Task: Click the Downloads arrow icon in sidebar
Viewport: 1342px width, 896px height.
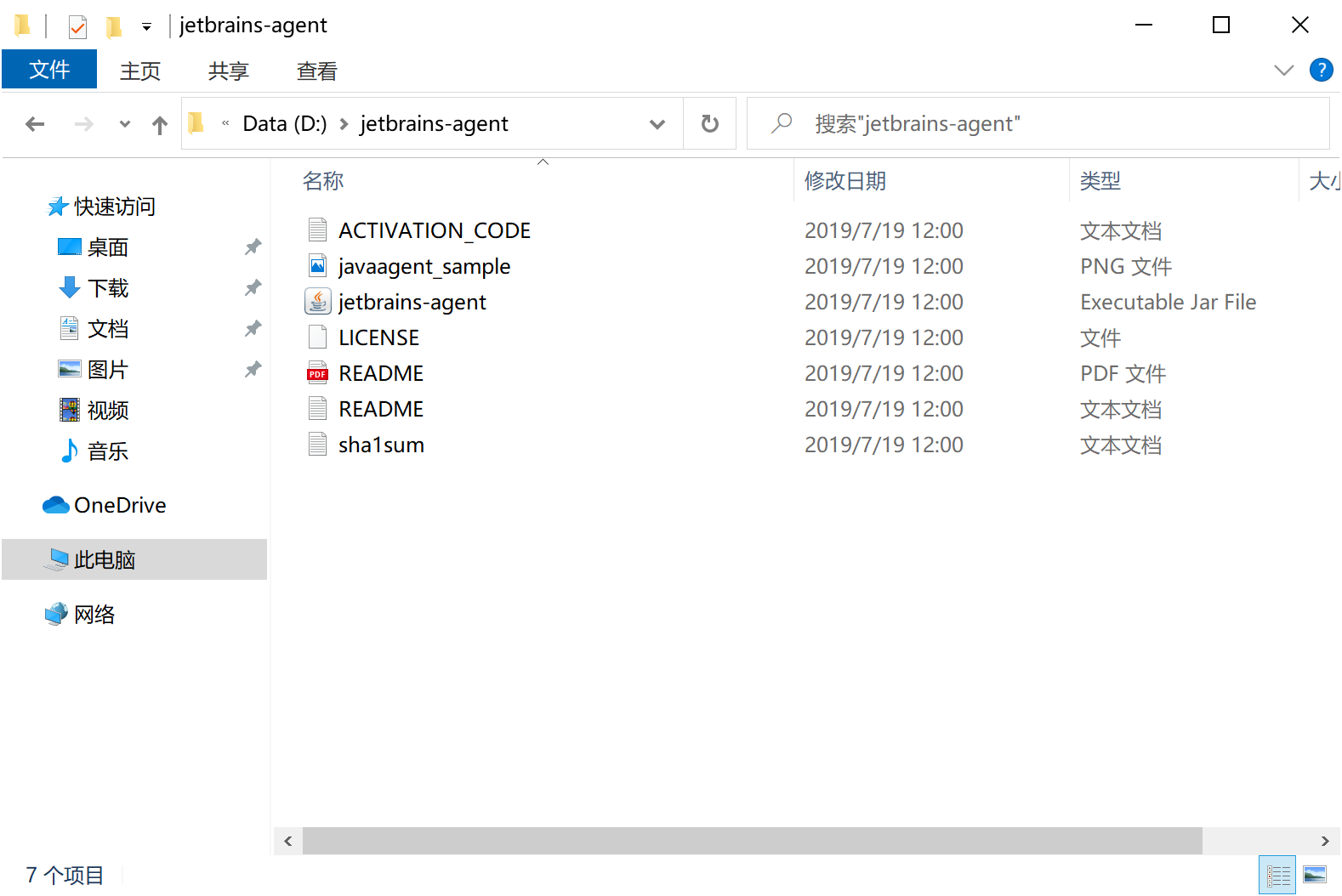Action: point(69,288)
